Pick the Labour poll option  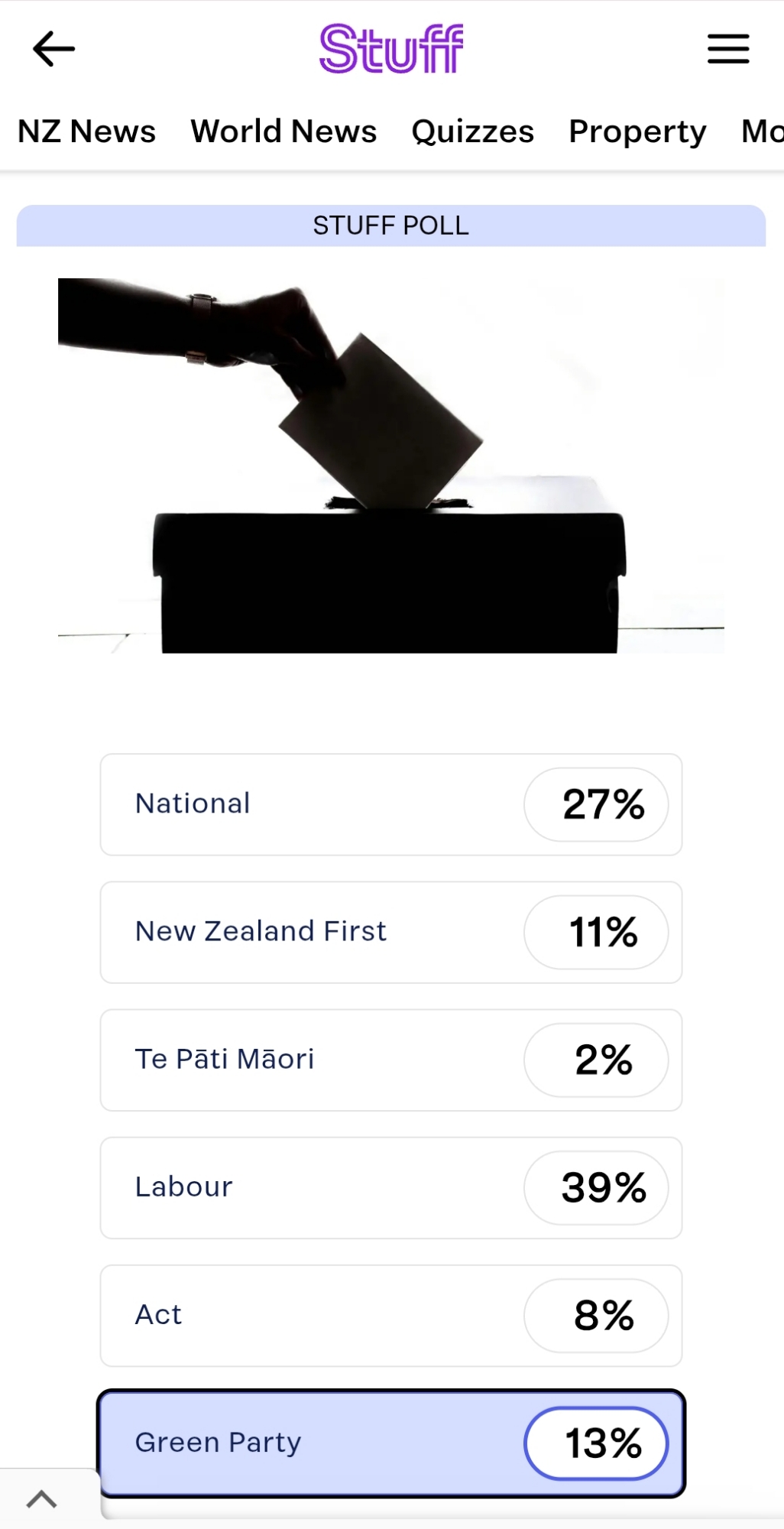point(306,1187)
